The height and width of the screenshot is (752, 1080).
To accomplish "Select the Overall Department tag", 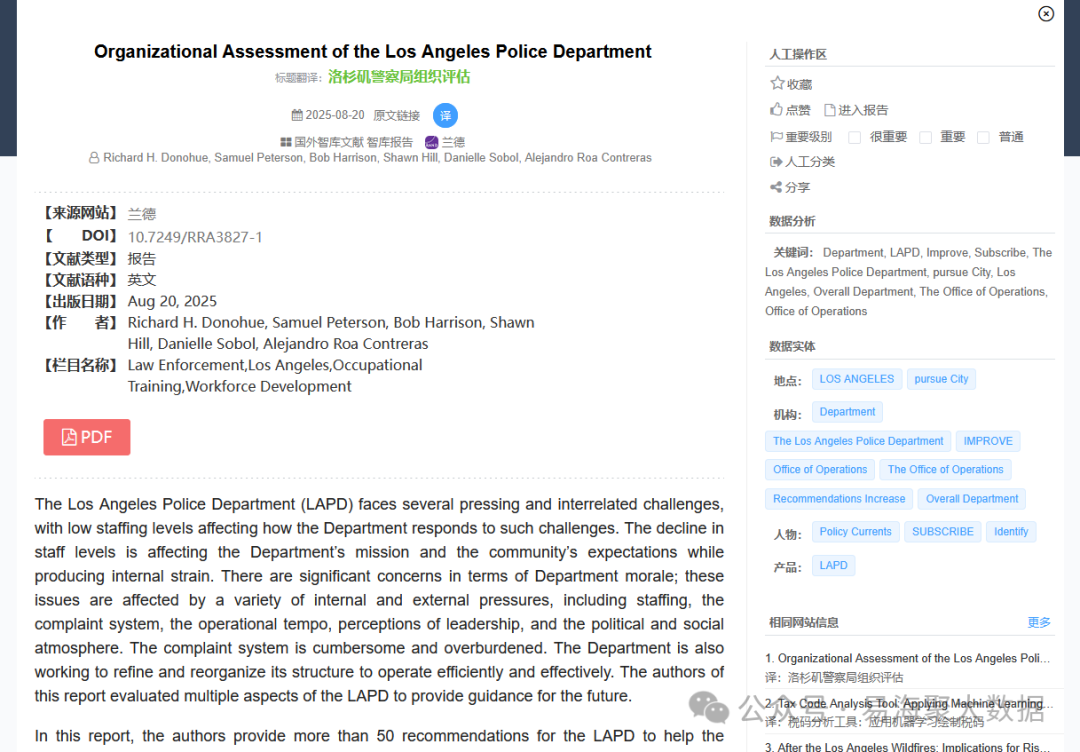I will click(972, 499).
